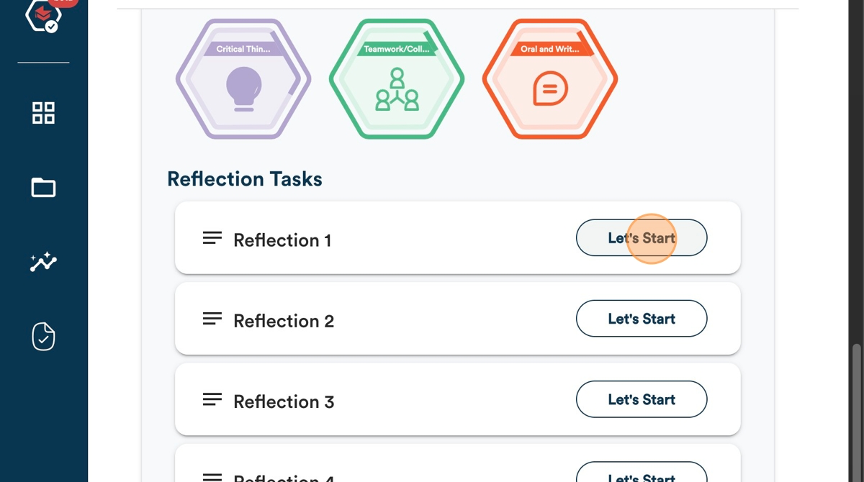
Task: Click Let's Start for Reflection 3
Action: (641, 399)
